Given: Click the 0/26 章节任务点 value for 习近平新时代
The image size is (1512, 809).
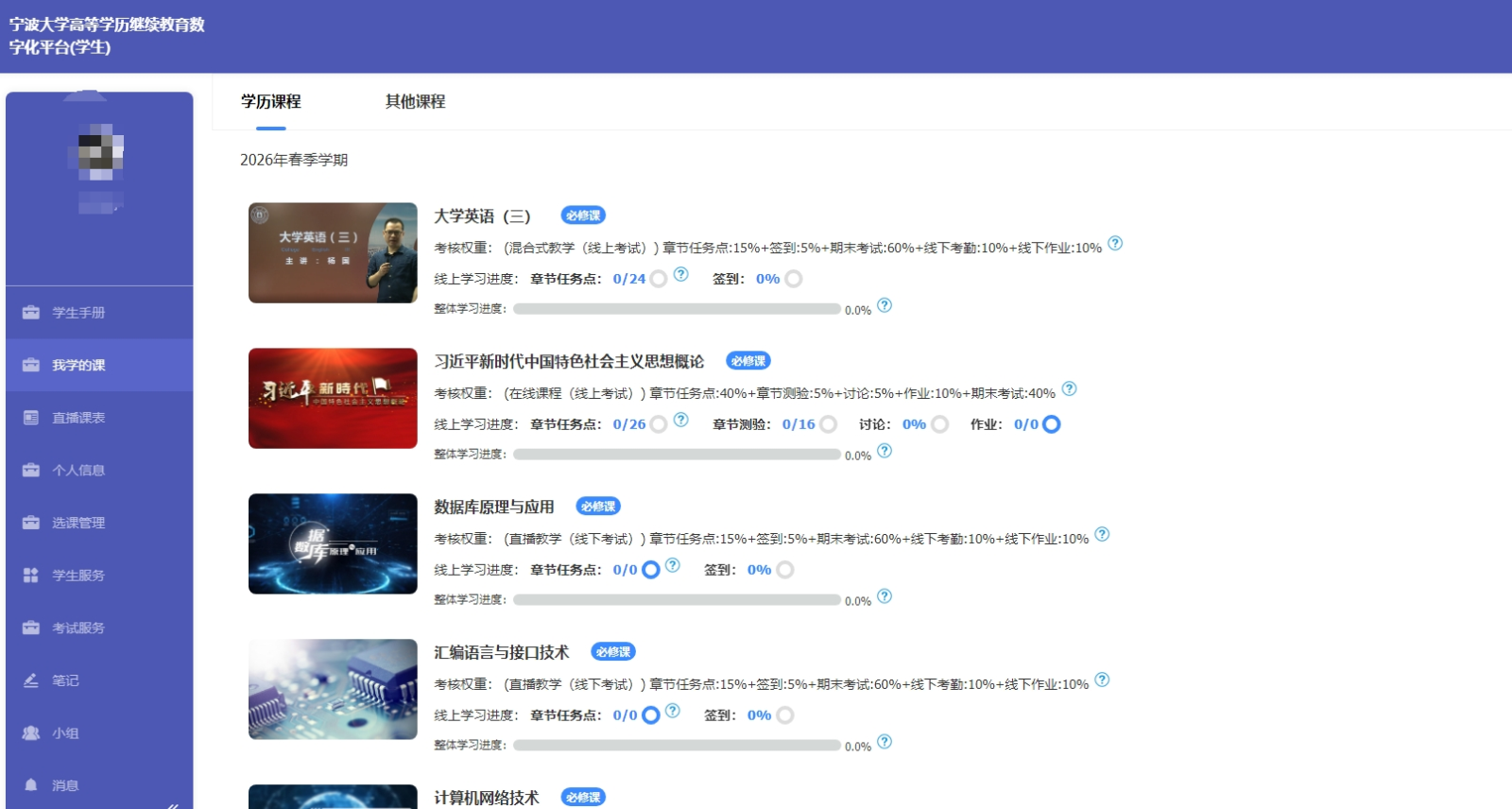Looking at the screenshot, I should point(629,424).
